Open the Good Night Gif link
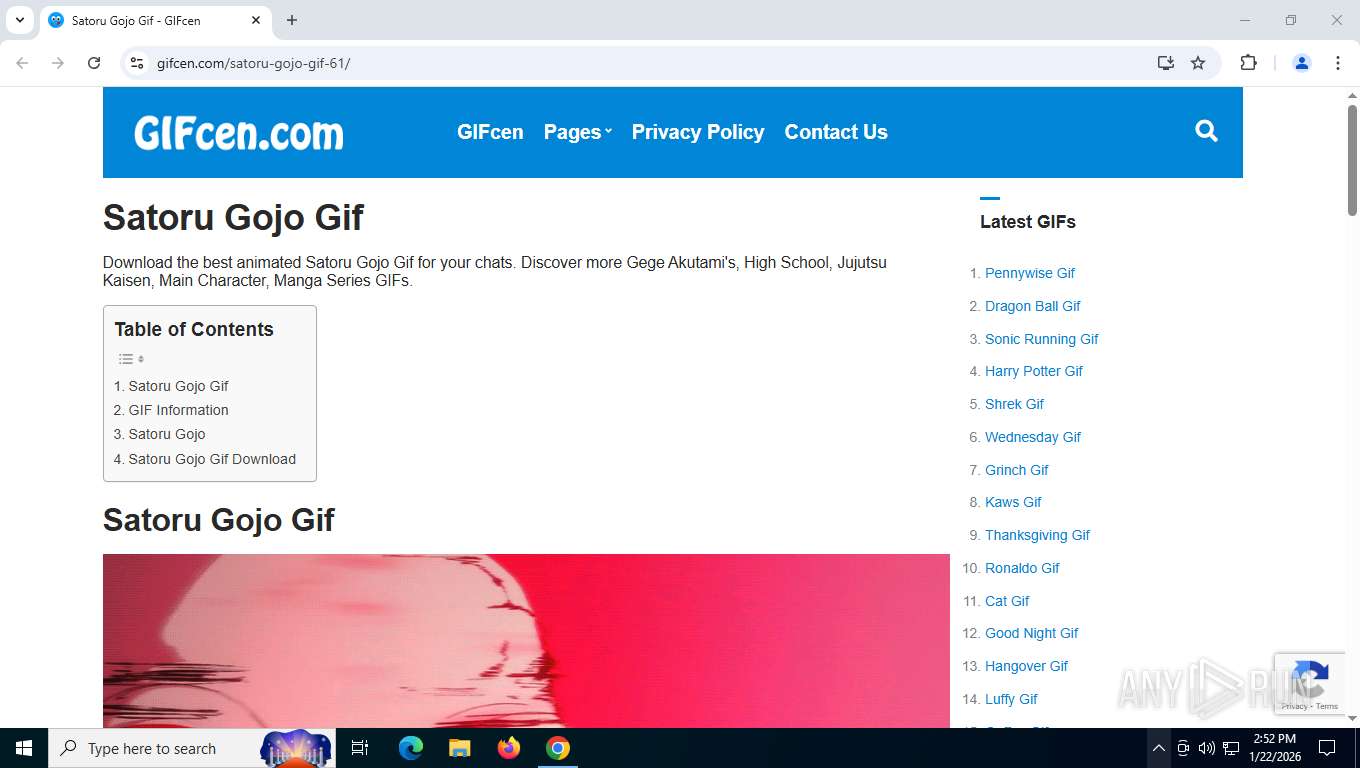Screen dimensions: 1360x768 click(x=1032, y=633)
